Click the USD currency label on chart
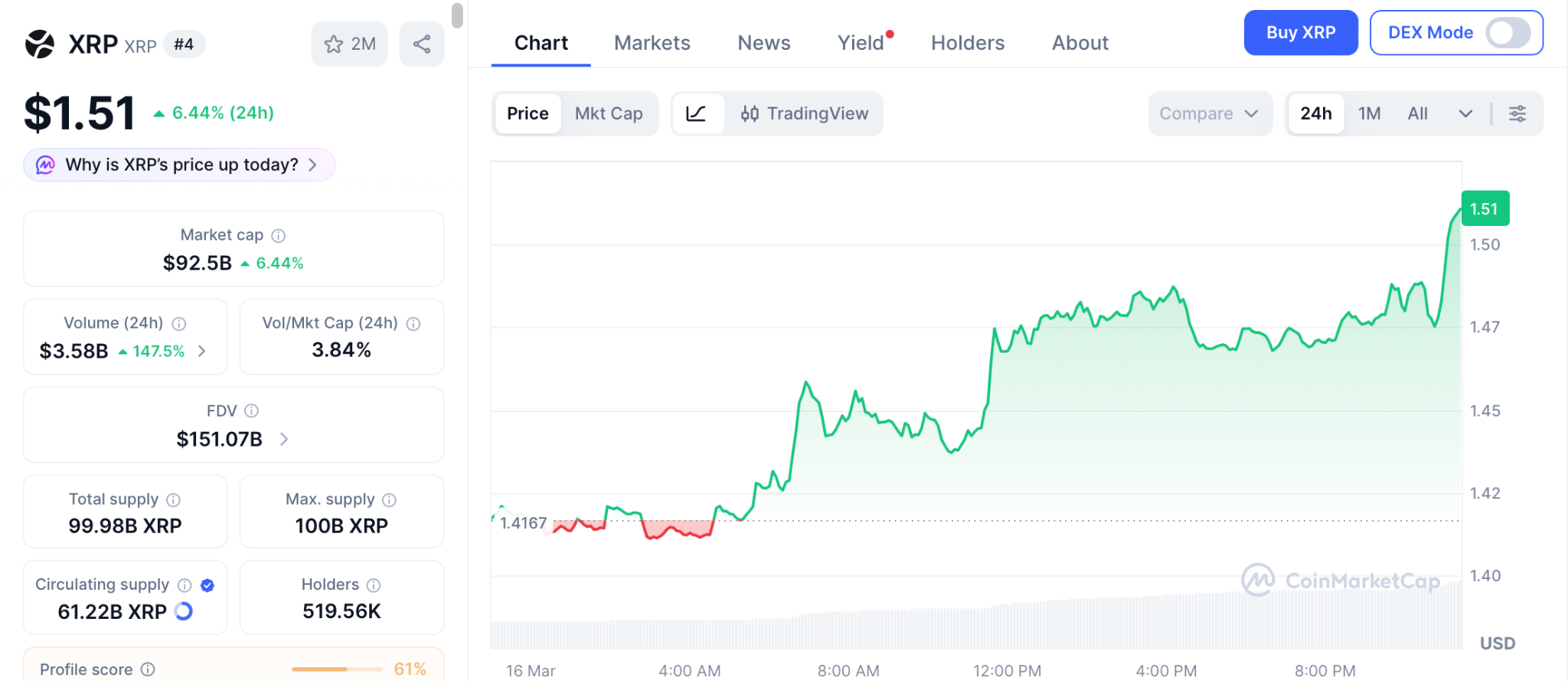 (1498, 643)
